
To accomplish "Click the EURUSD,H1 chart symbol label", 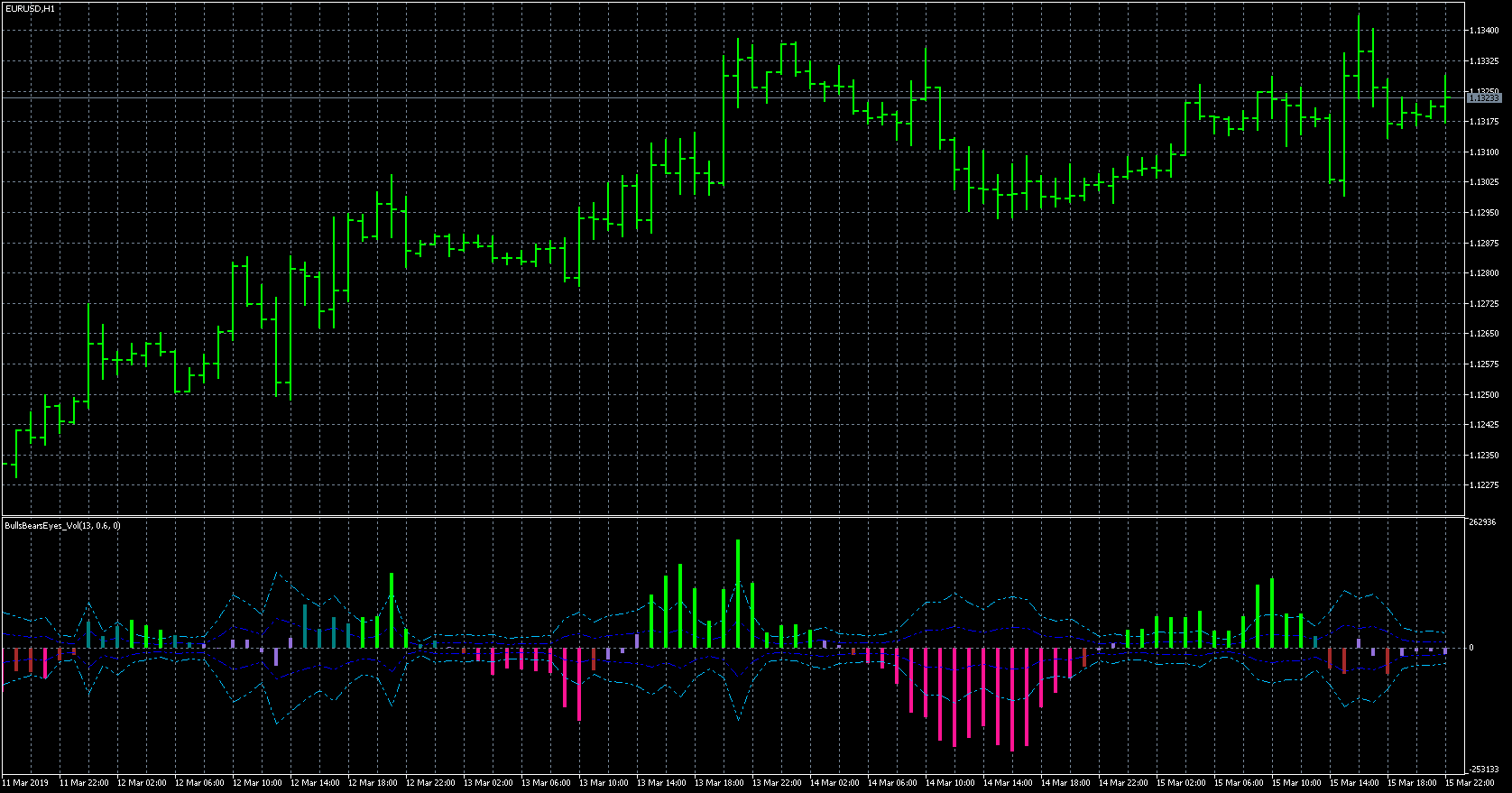I will coord(30,8).
